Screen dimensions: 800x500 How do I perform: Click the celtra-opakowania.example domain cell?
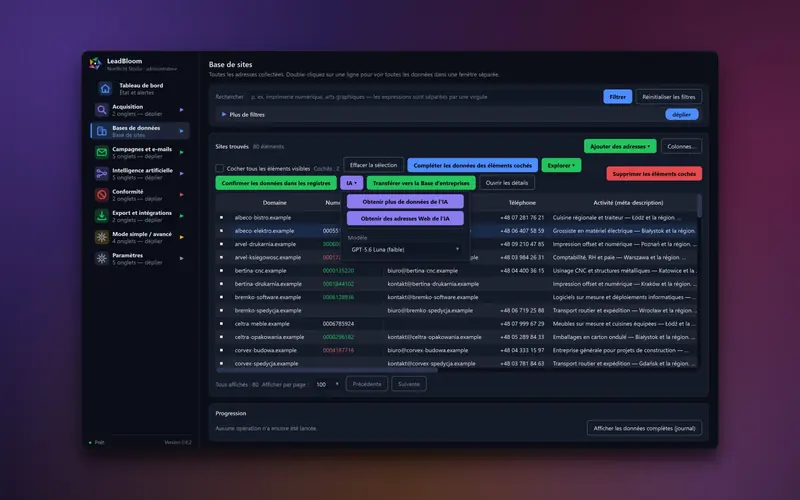click(x=269, y=337)
